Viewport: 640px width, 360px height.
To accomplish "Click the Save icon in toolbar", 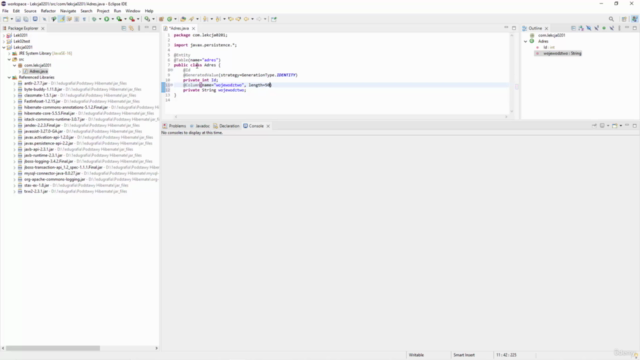I will coord(18,19).
